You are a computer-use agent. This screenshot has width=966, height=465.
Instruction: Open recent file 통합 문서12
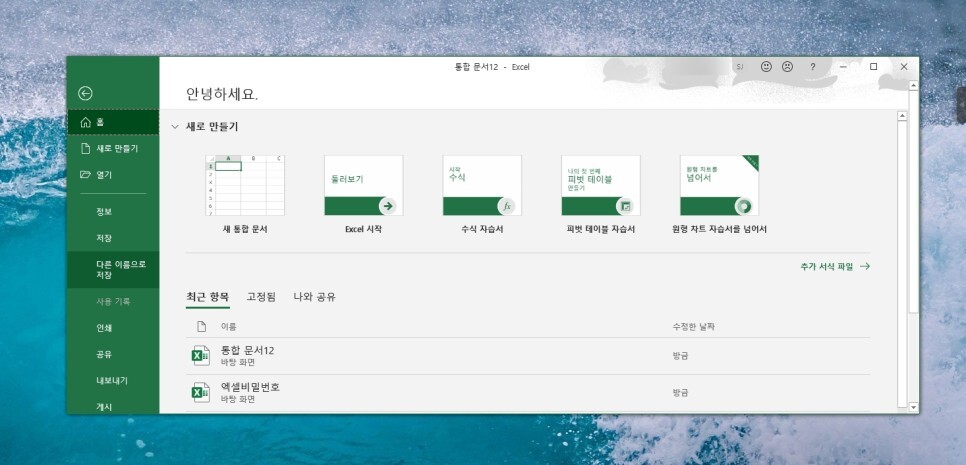coord(528,356)
